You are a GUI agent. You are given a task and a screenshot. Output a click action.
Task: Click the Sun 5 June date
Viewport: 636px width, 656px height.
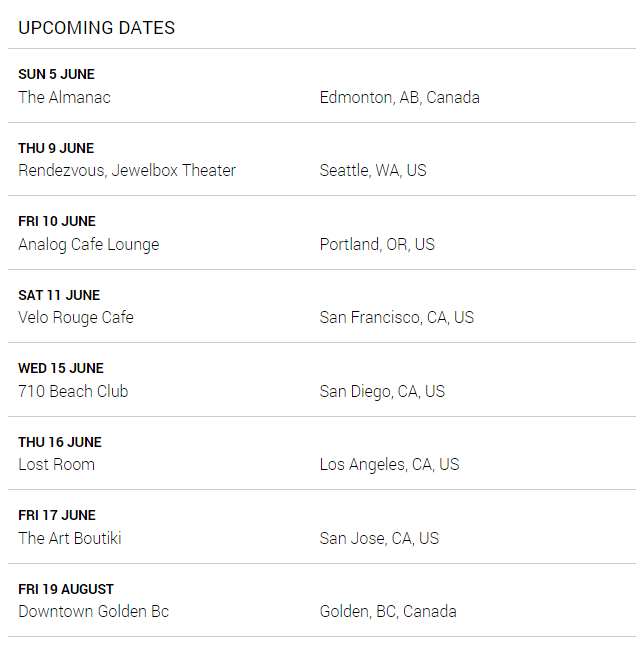(x=56, y=74)
